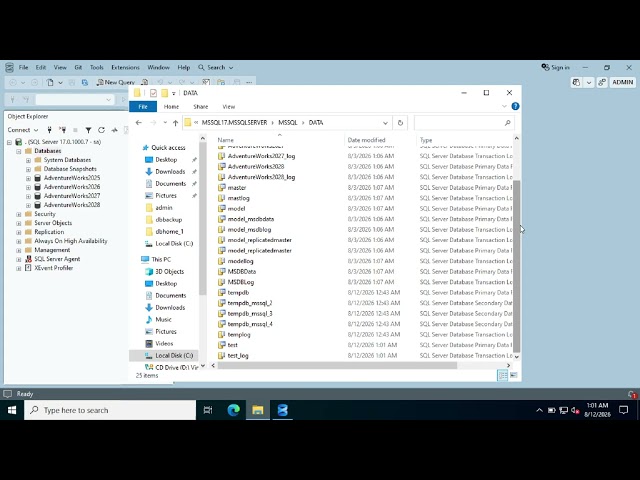Click the Explorer help question mark icon

(515, 106)
